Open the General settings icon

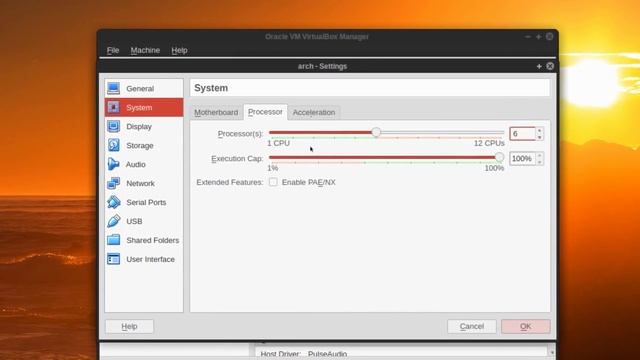tap(113, 88)
